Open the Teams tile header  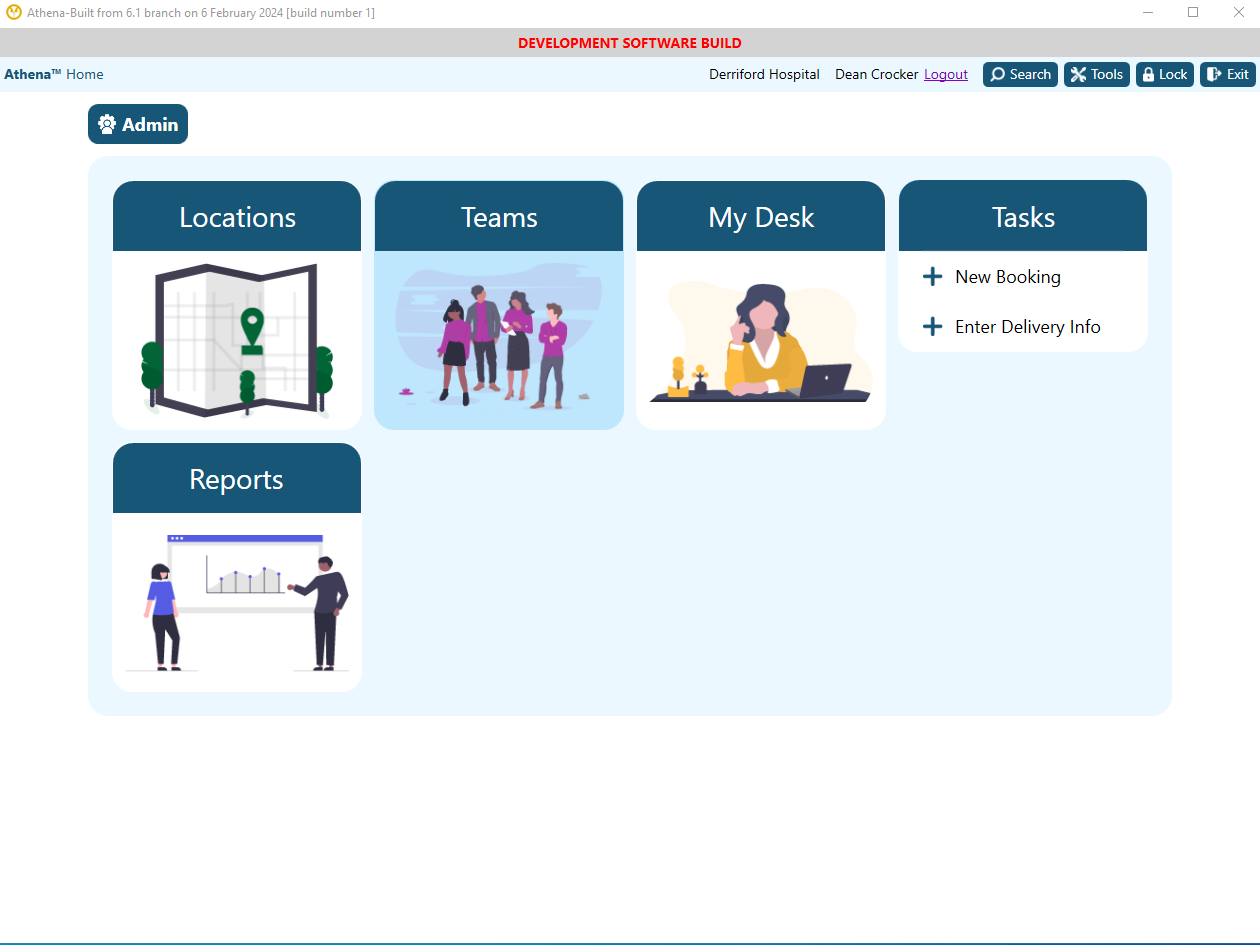(499, 216)
